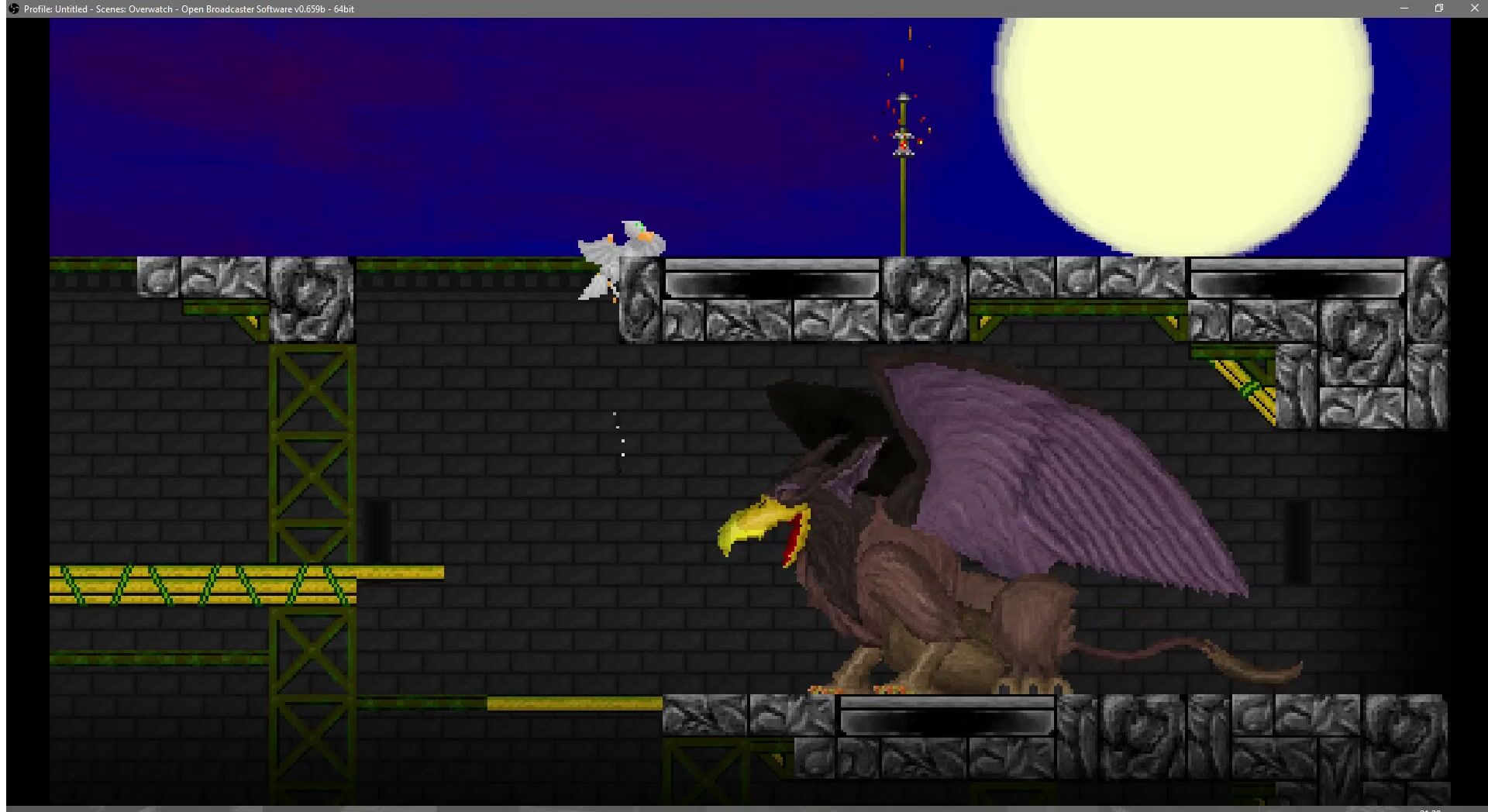Click the griffin's curled tail

coord(1209,659)
